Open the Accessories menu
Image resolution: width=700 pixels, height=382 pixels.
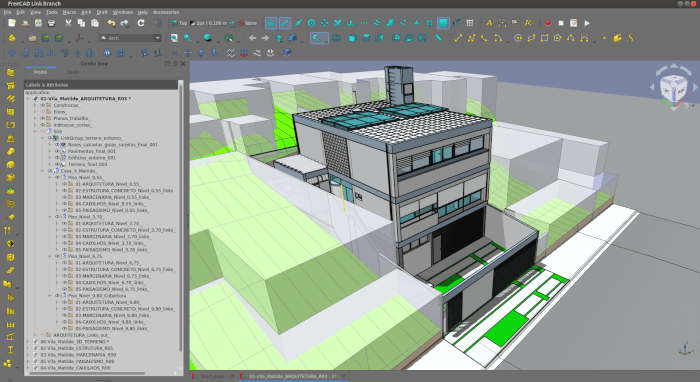pos(166,12)
